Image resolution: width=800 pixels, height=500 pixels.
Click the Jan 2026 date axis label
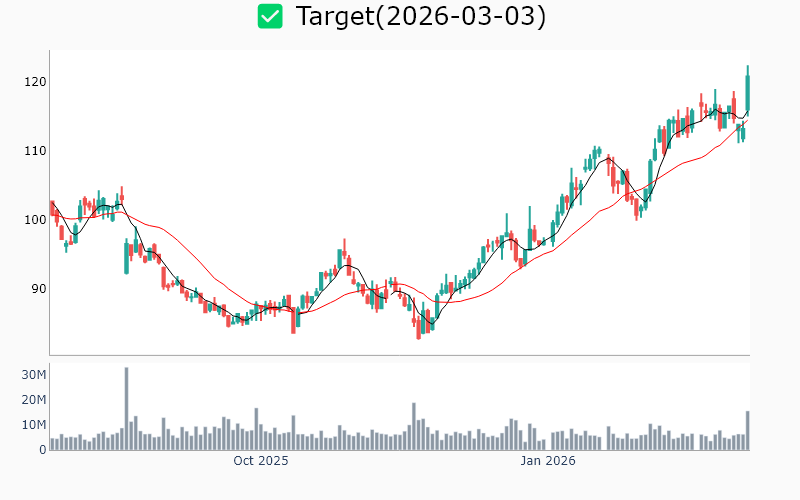pyautogui.click(x=547, y=461)
